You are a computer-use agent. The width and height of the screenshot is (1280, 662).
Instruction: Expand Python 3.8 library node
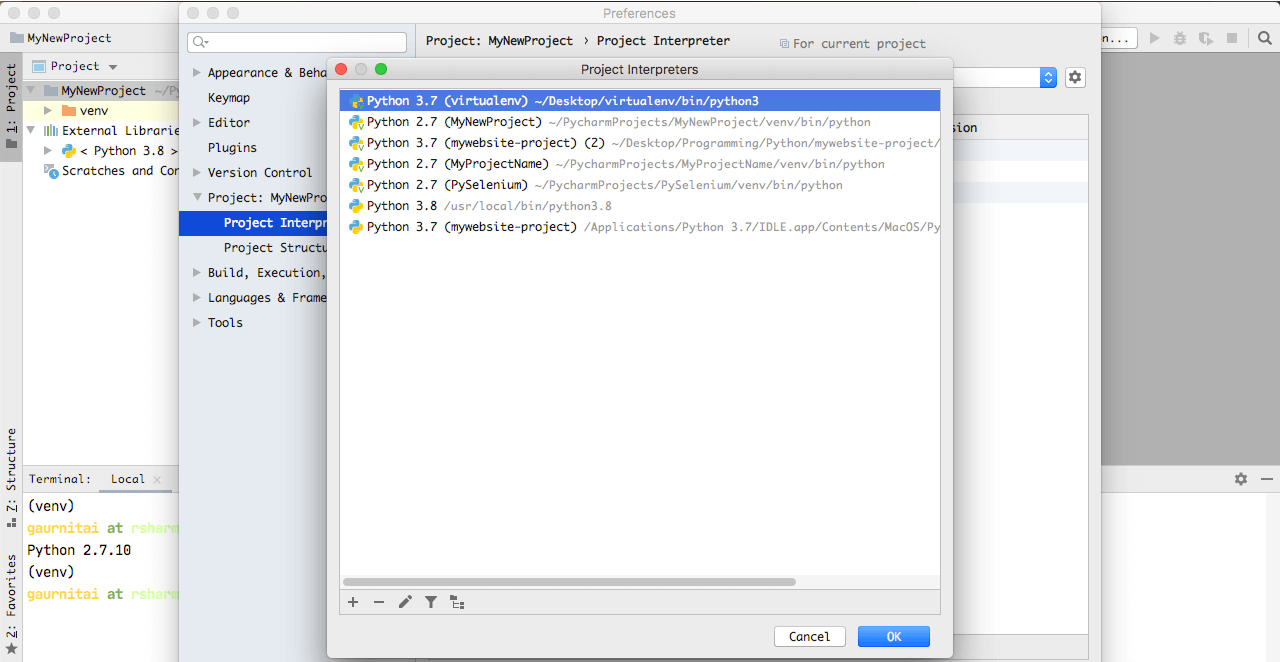pyautogui.click(x=48, y=150)
